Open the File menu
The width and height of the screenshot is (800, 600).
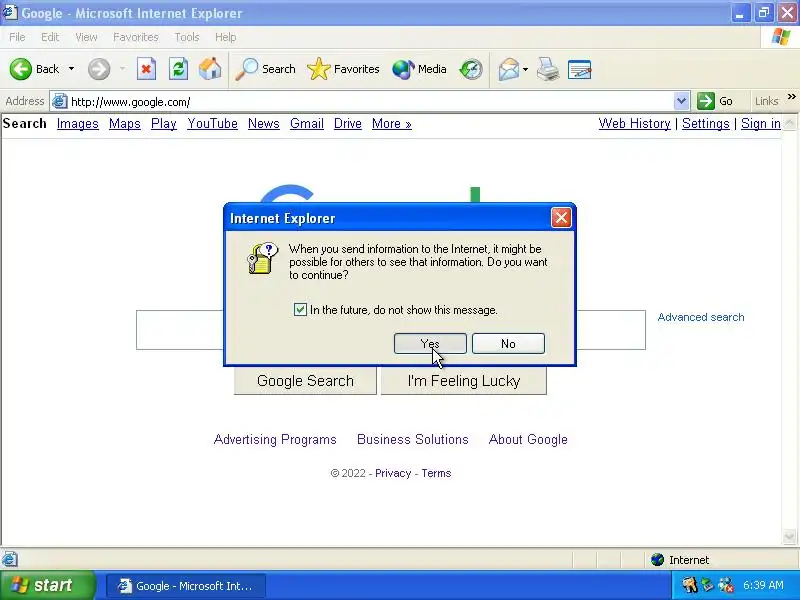(x=17, y=37)
